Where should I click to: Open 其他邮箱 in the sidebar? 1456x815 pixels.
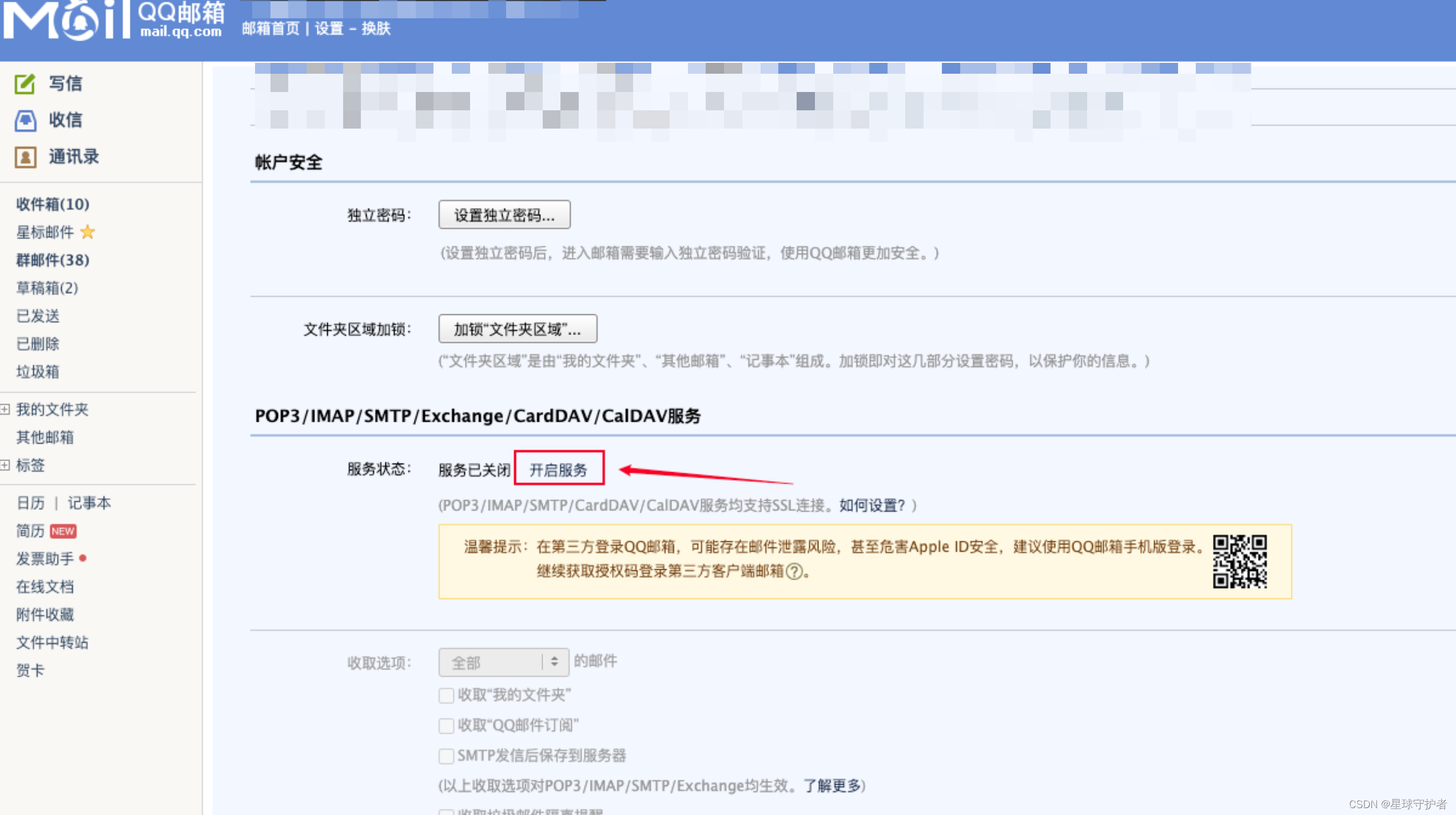click(45, 437)
